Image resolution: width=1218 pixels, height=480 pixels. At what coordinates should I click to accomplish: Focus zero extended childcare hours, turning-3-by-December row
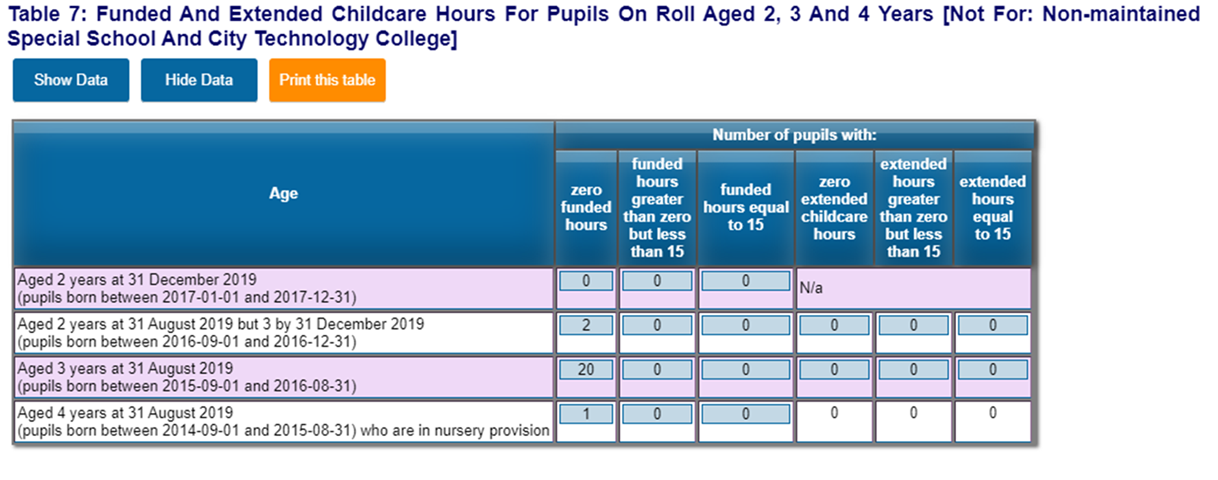[x=834, y=326]
